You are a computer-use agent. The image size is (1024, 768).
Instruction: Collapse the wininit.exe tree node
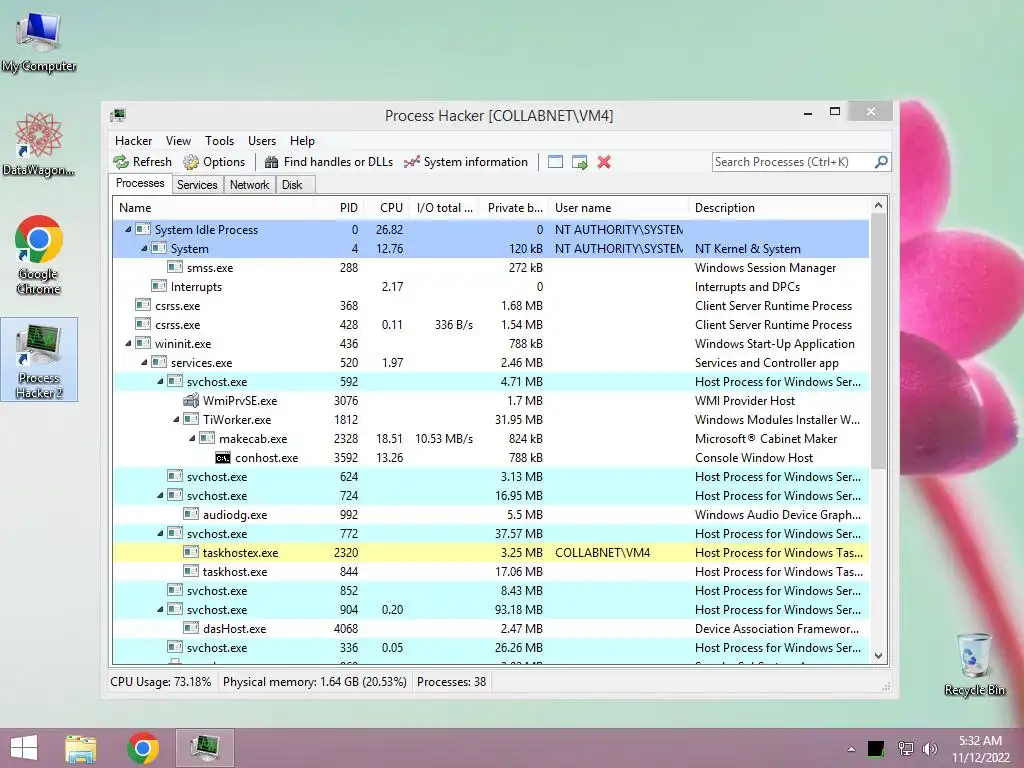pos(128,344)
